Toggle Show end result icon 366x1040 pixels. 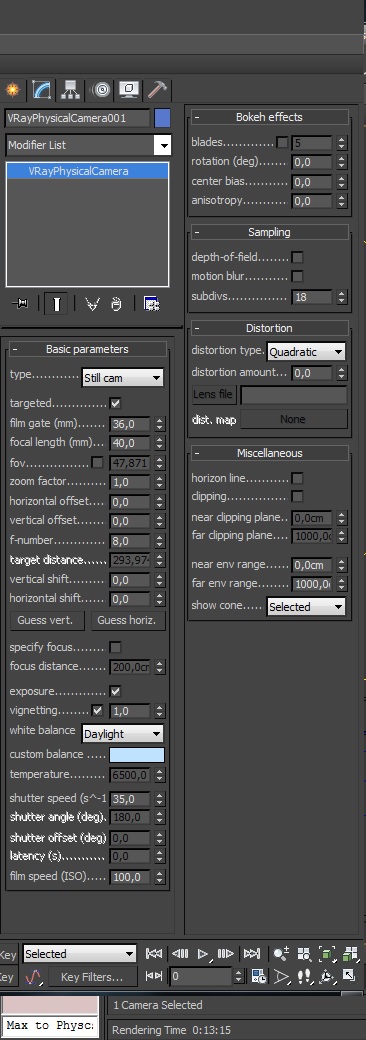pyautogui.click(x=56, y=304)
